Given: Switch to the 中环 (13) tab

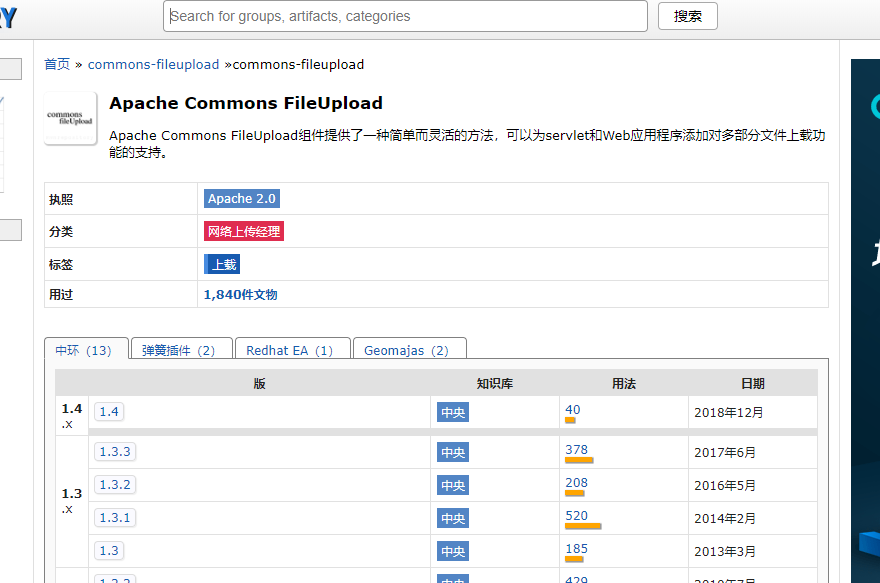Looking at the screenshot, I should click(86, 350).
